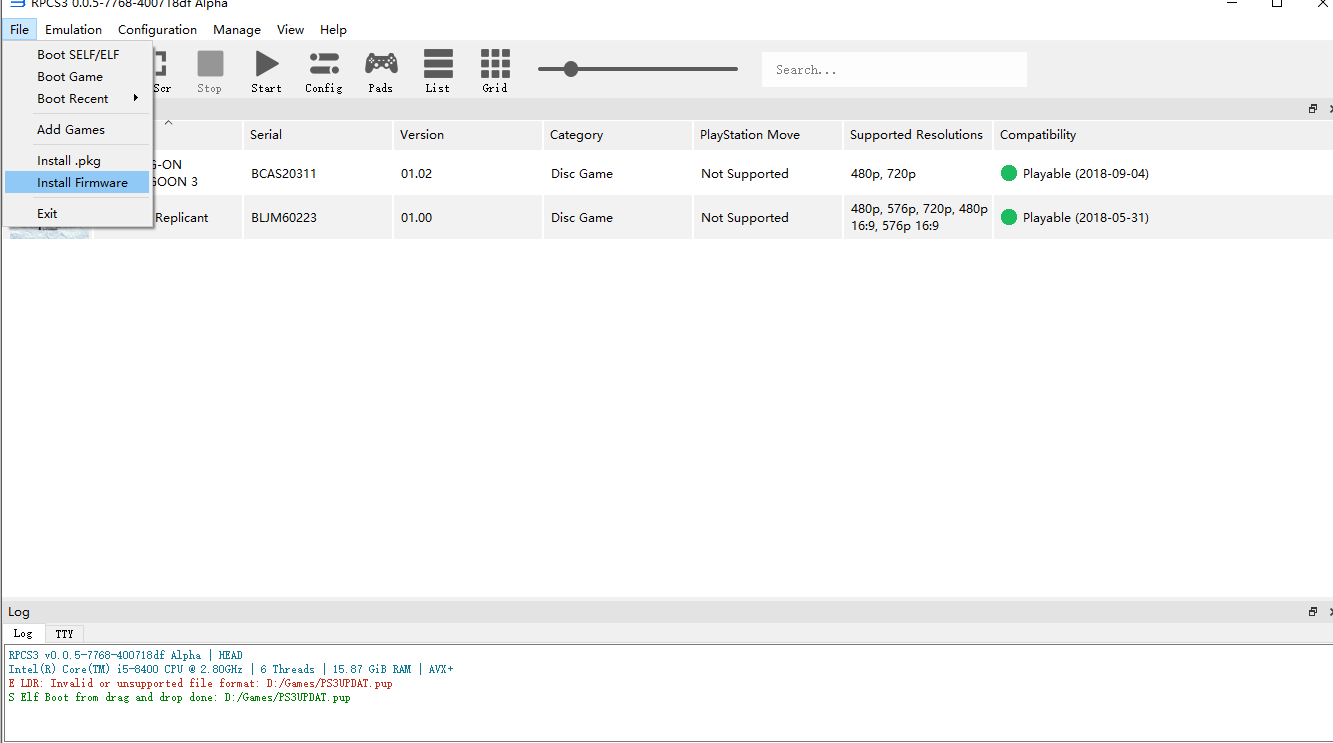
Task: Sort the game list by Category column
Action: pos(618,135)
